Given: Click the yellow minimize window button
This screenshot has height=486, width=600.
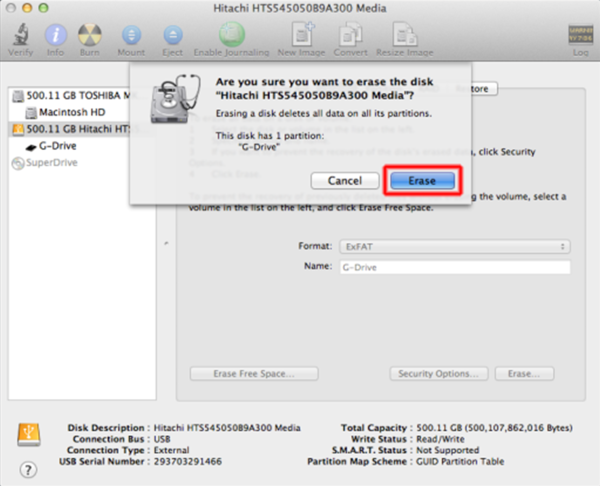Looking at the screenshot, I should point(27,8).
